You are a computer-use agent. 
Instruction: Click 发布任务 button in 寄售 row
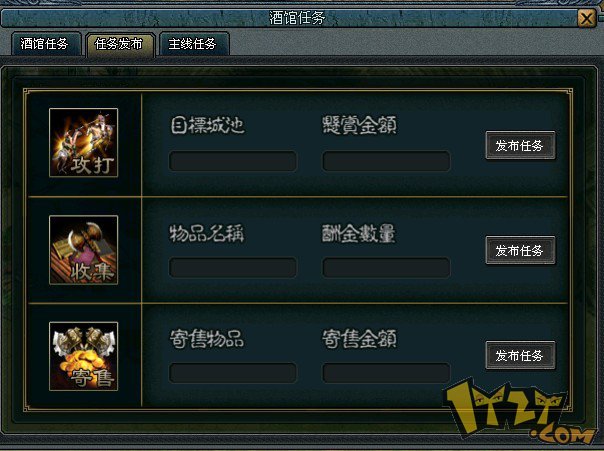[520, 355]
